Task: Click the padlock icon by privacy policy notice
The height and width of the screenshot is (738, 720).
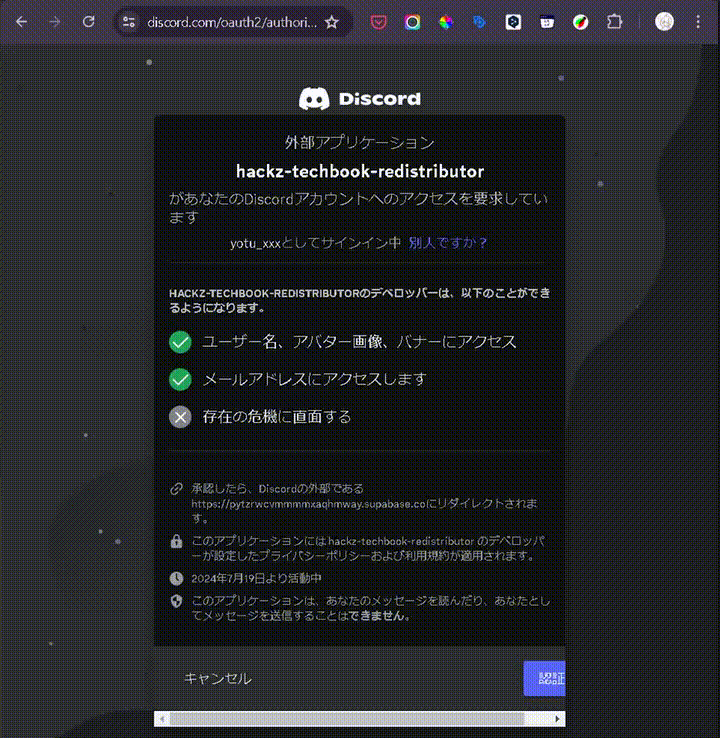Action: (176, 541)
